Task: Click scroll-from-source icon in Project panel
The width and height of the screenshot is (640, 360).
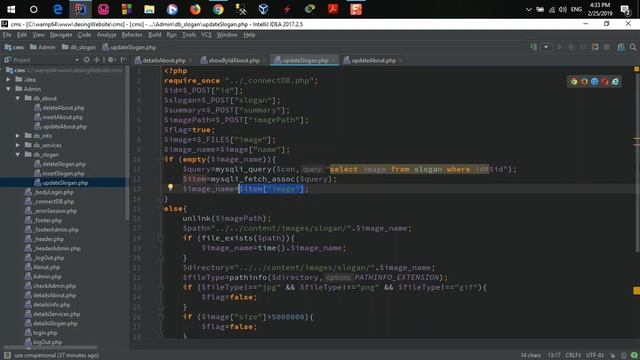Action: pos(87,60)
